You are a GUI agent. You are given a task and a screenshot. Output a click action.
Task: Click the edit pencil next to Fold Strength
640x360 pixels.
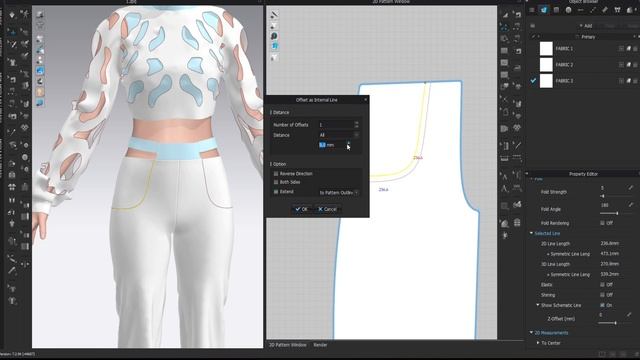coord(631,188)
